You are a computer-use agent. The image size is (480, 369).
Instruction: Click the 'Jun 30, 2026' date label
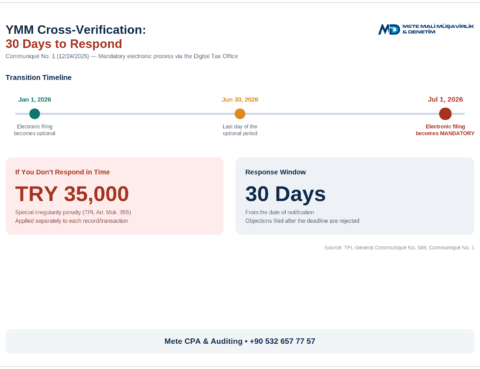tap(240, 99)
